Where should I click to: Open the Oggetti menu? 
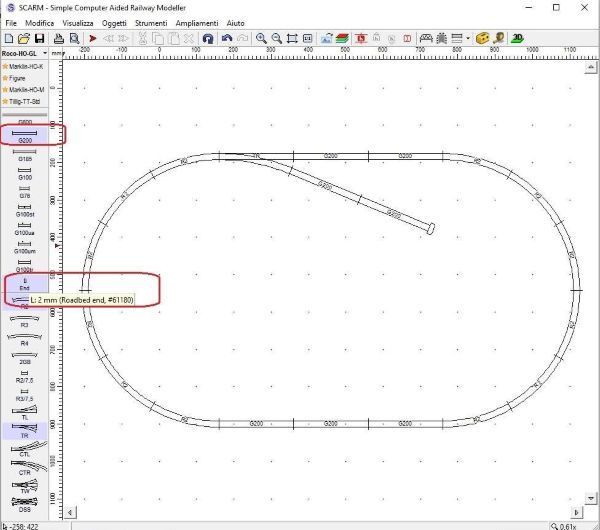(115, 21)
